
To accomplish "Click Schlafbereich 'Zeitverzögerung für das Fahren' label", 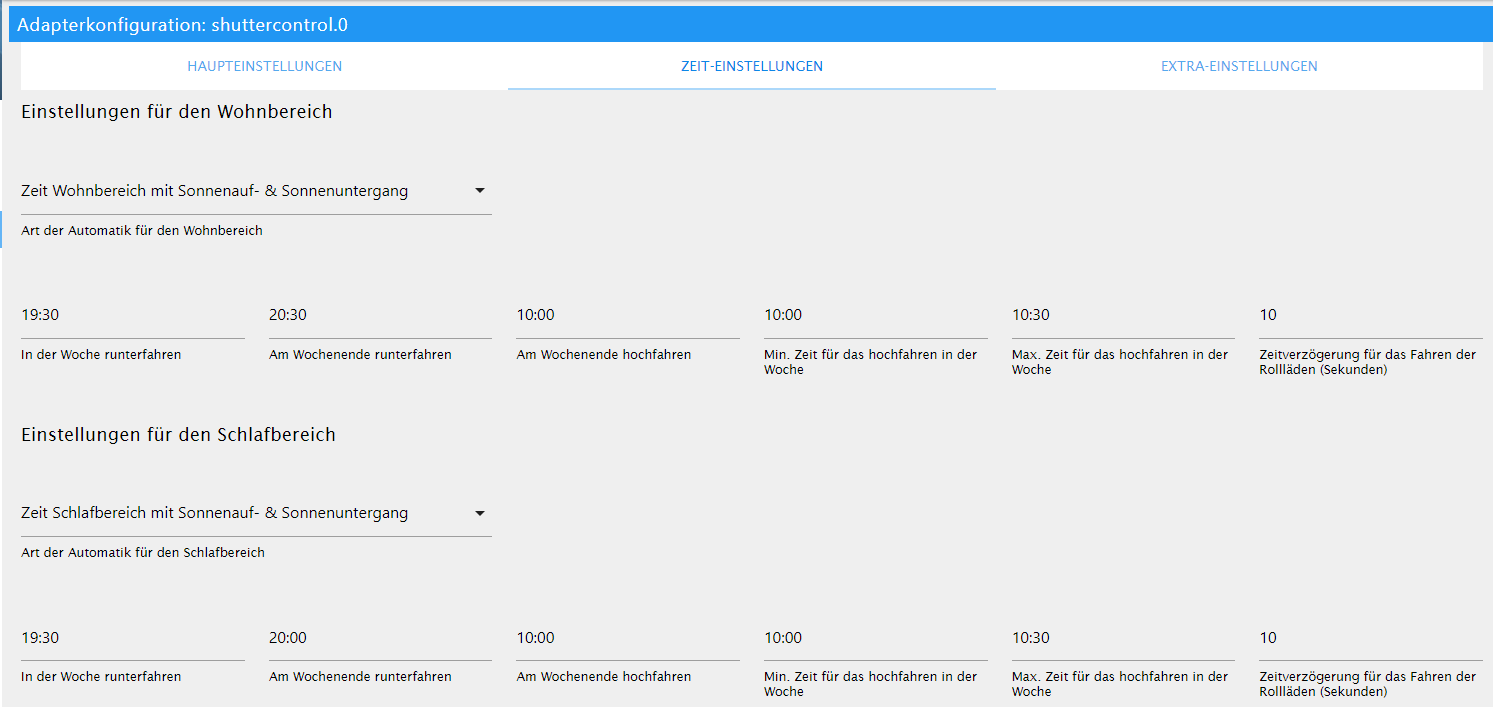I will 1367,684.
